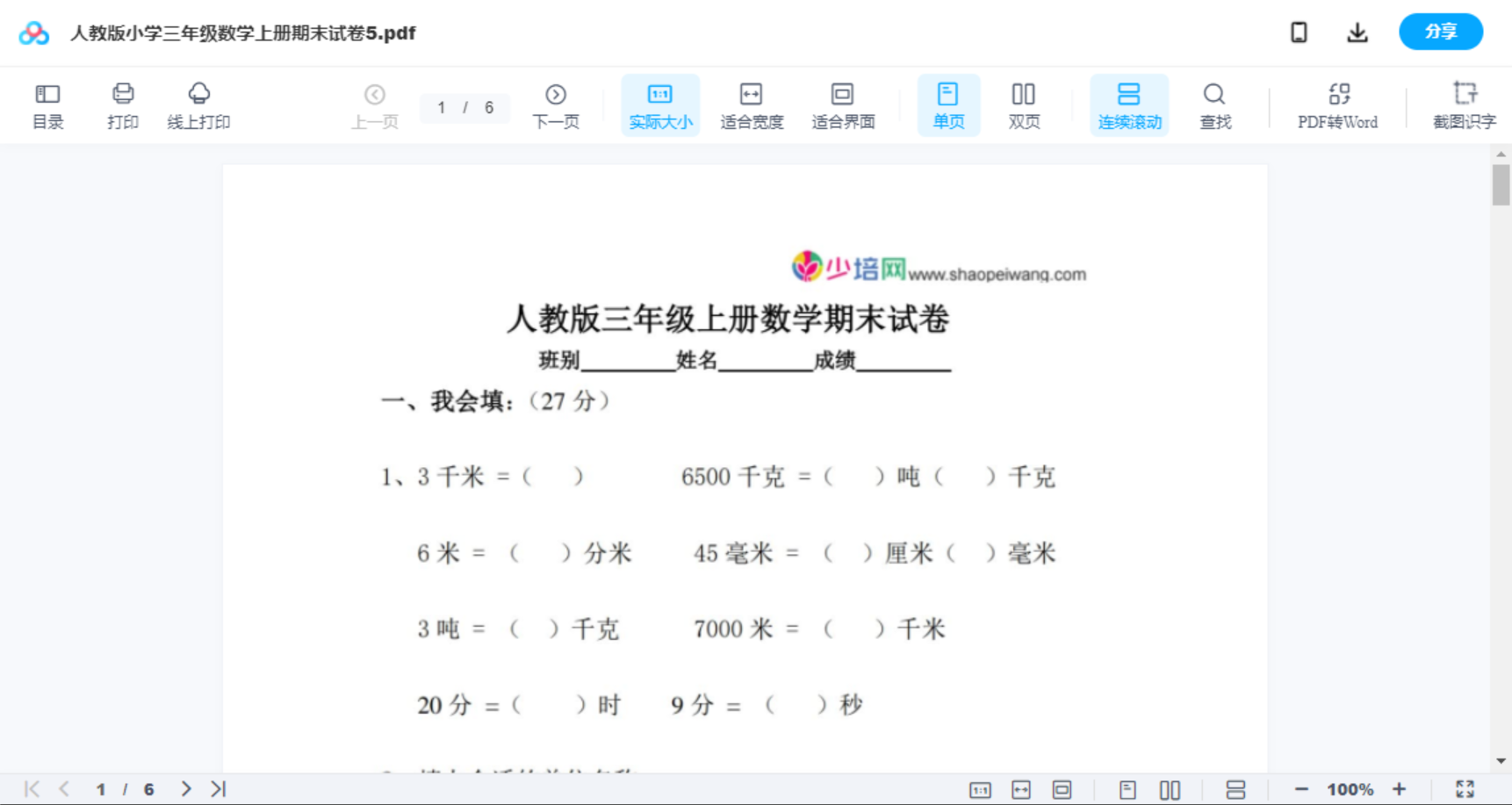This screenshot has width=1512, height=805.
Task: Select 实际大小 actual size mode
Action: (660, 104)
